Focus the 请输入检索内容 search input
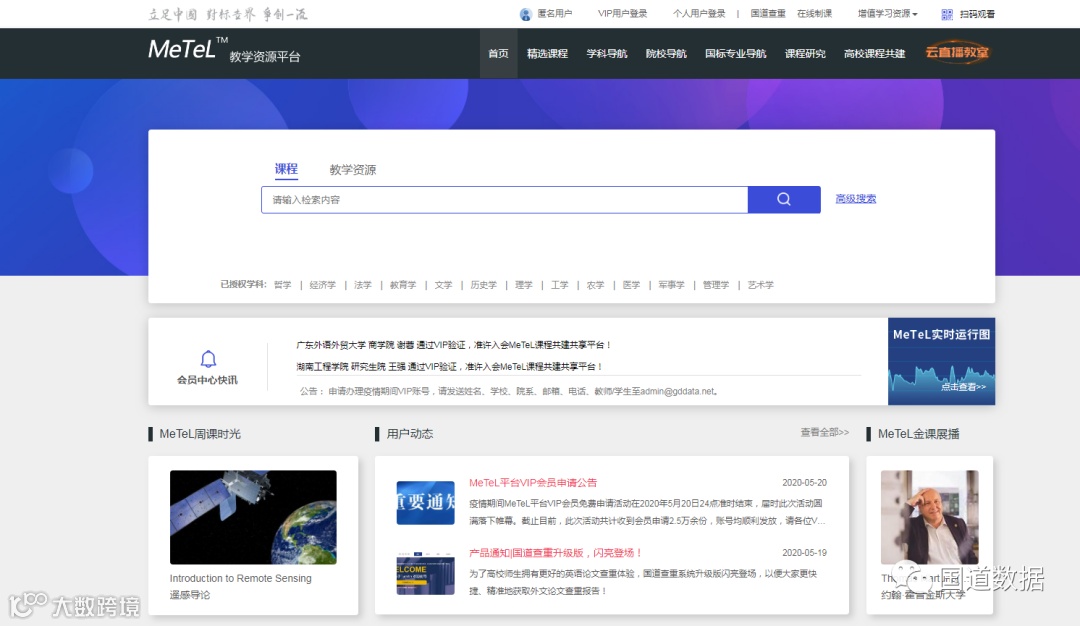 tap(504, 199)
